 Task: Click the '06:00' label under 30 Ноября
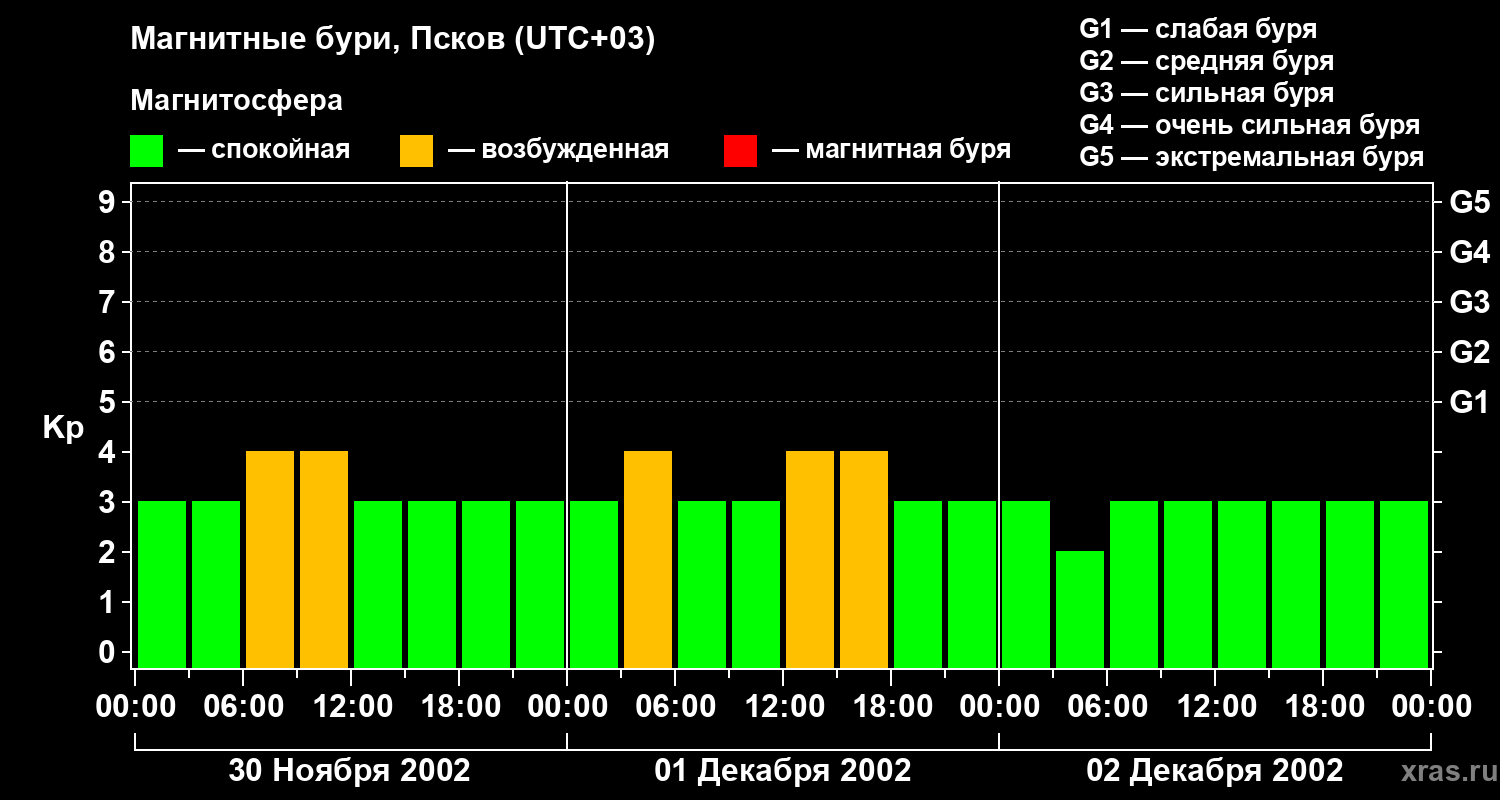pos(242,707)
